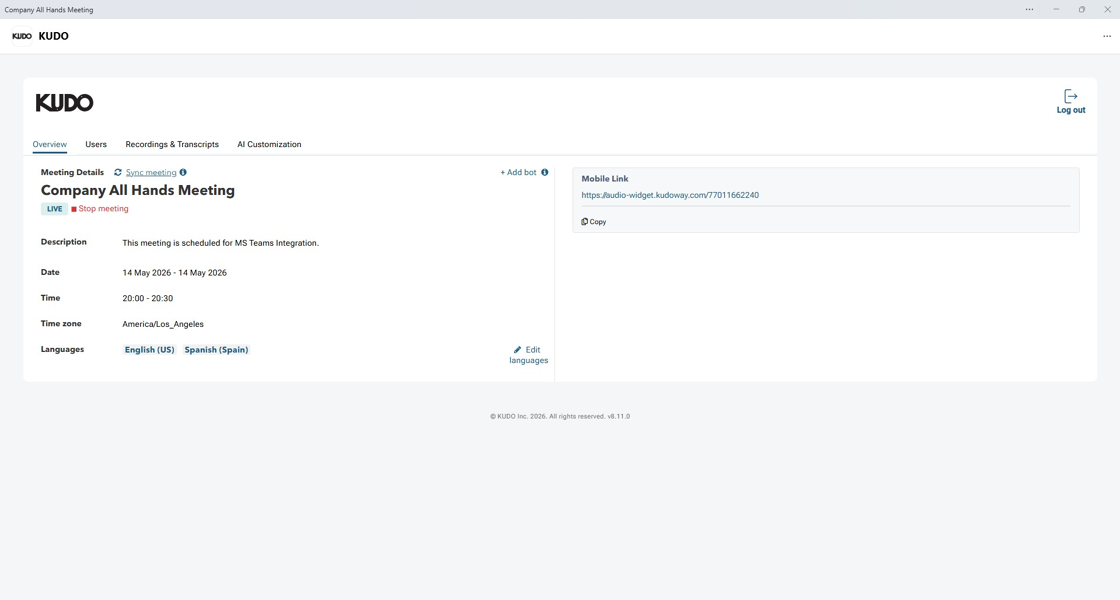The width and height of the screenshot is (1120, 600).
Task: Click the pencil icon for Edit languages
Action: coord(517,350)
